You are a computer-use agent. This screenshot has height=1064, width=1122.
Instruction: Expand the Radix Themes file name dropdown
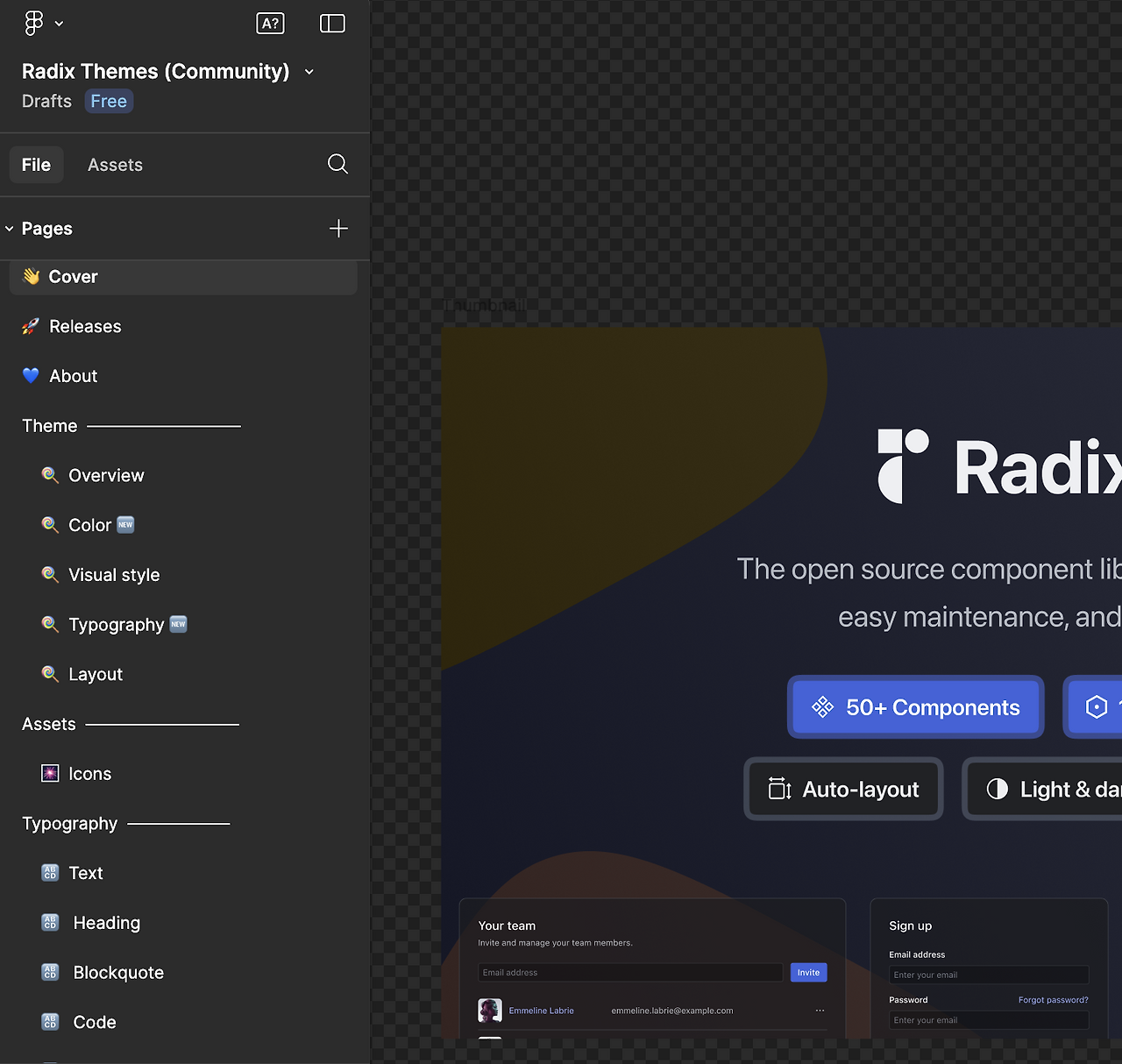pos(309,72)
